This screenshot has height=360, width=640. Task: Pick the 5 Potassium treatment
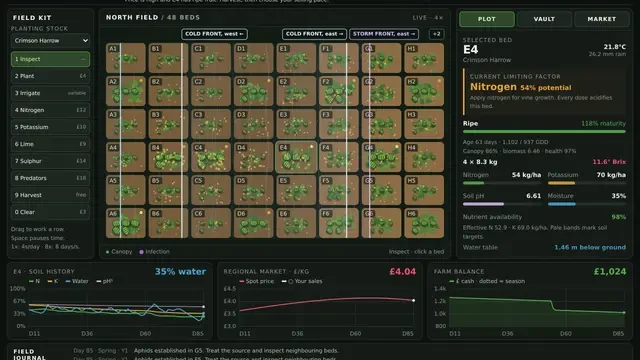tap(50, 127)
